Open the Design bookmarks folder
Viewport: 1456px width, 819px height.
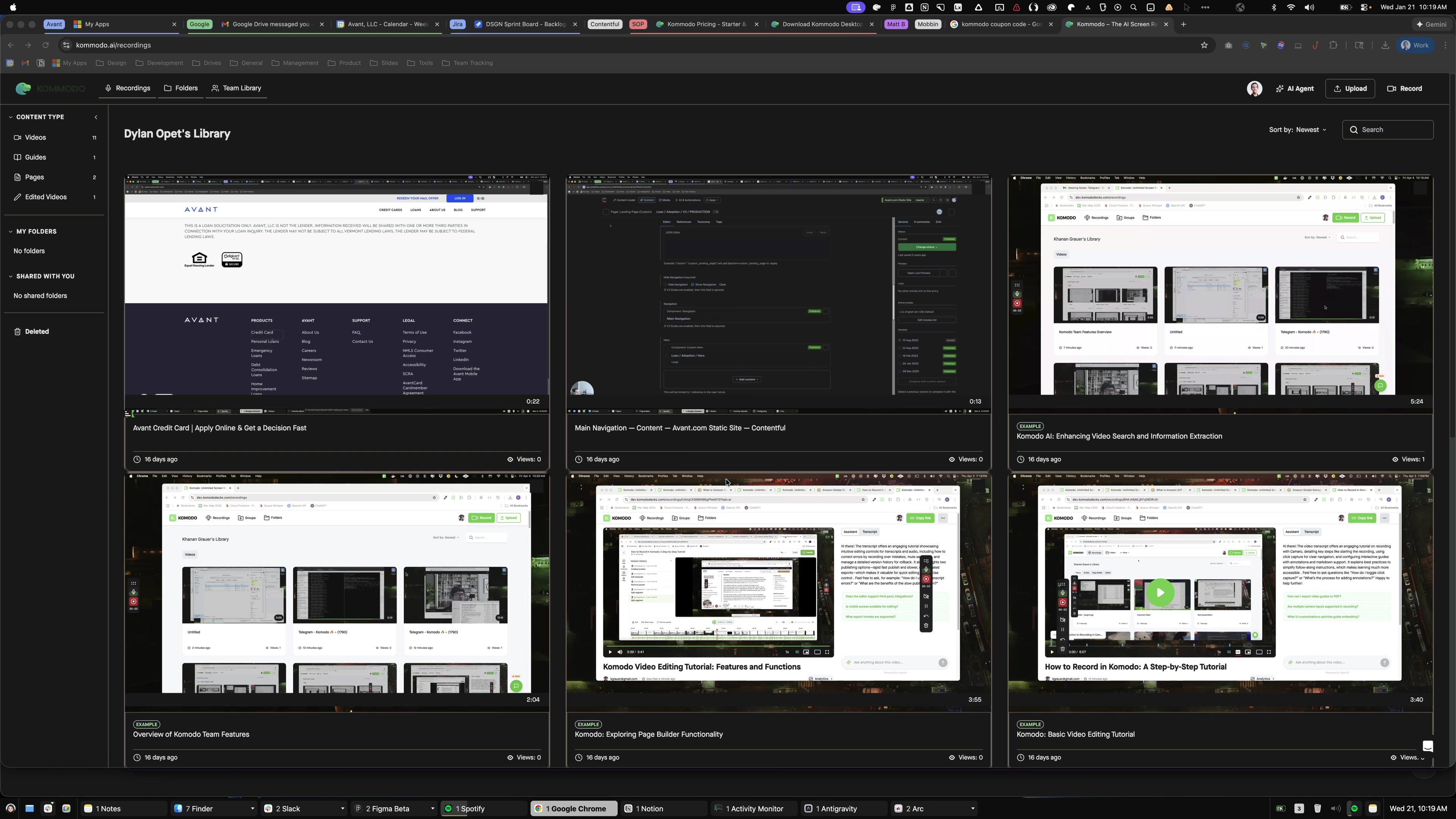(111, 63)
